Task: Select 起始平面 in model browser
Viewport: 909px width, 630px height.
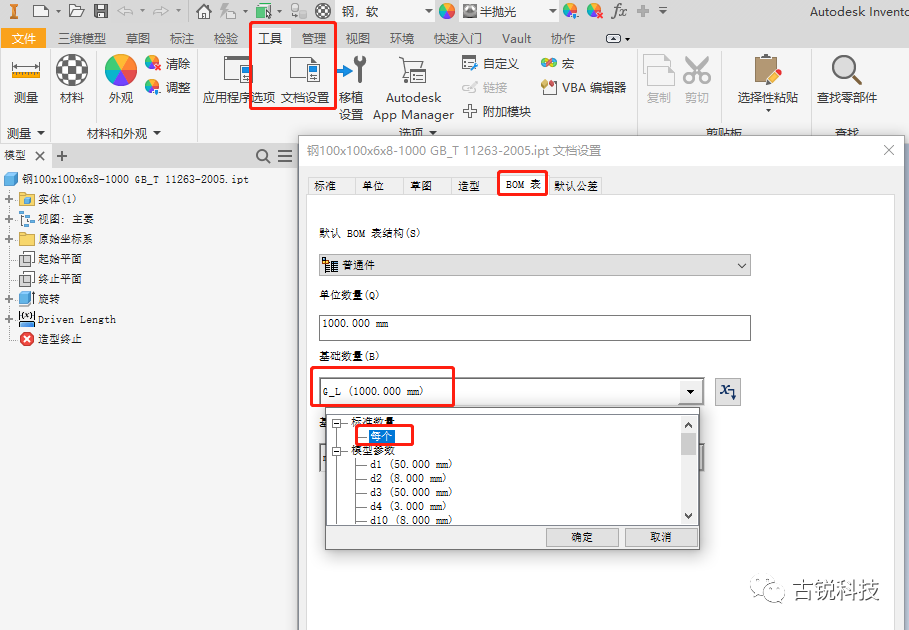Action: click(x=60, y=258)
